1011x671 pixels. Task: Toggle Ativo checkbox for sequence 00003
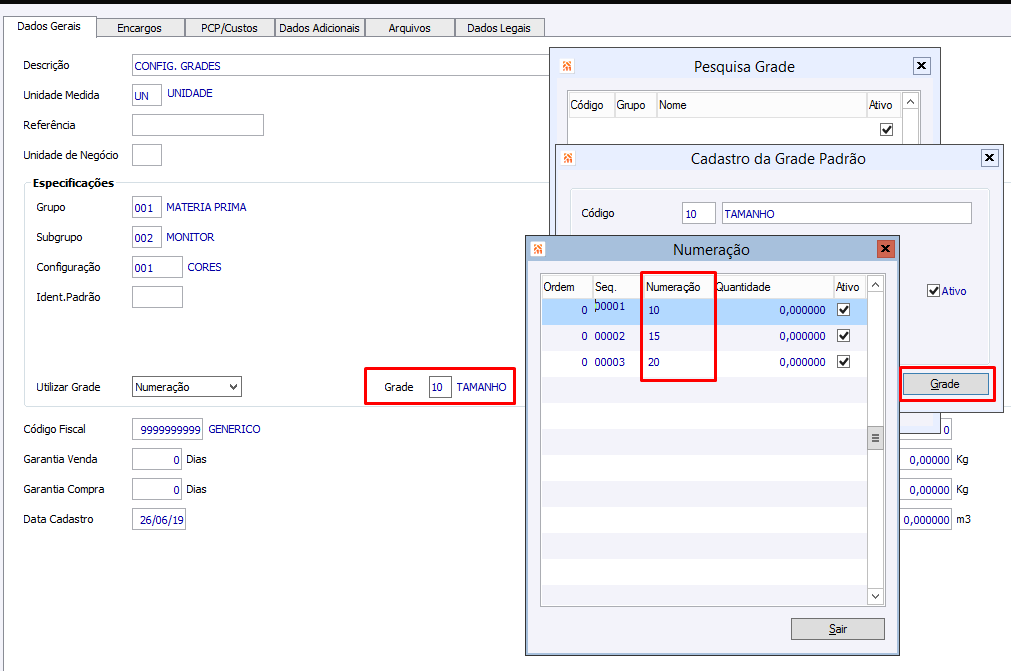pos(843,362)
